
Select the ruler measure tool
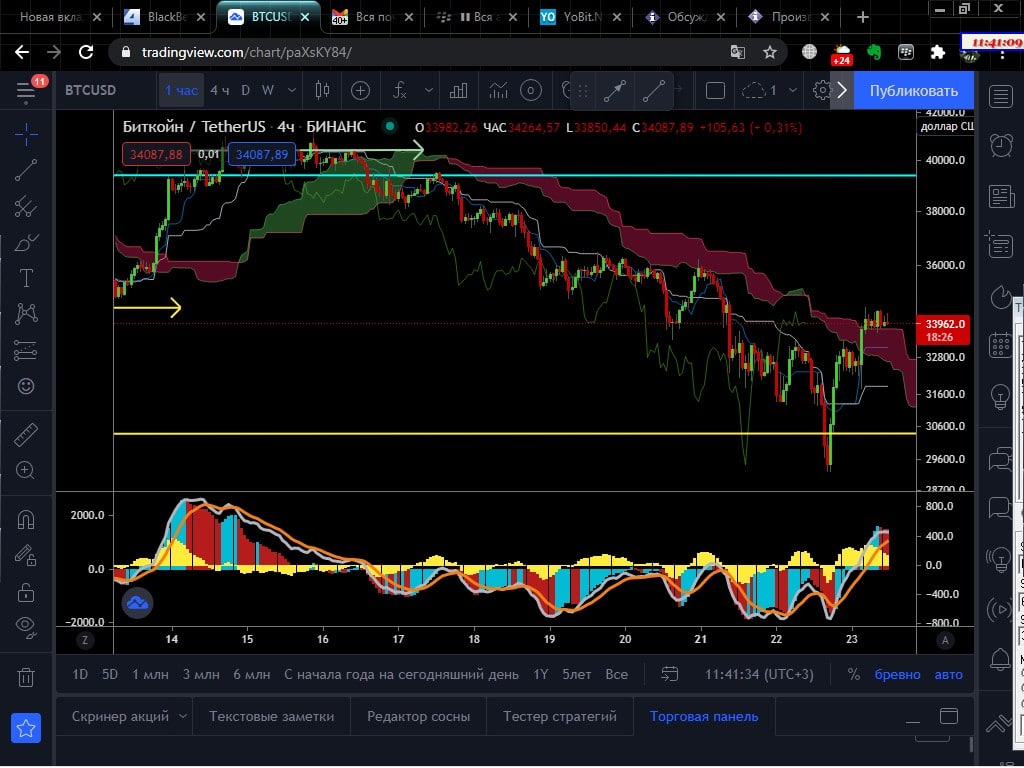tap(26, 435)
